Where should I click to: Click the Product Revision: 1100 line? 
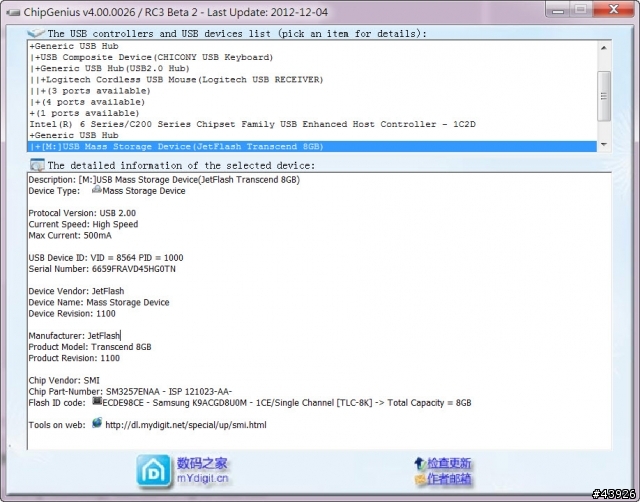click(74, 358)
